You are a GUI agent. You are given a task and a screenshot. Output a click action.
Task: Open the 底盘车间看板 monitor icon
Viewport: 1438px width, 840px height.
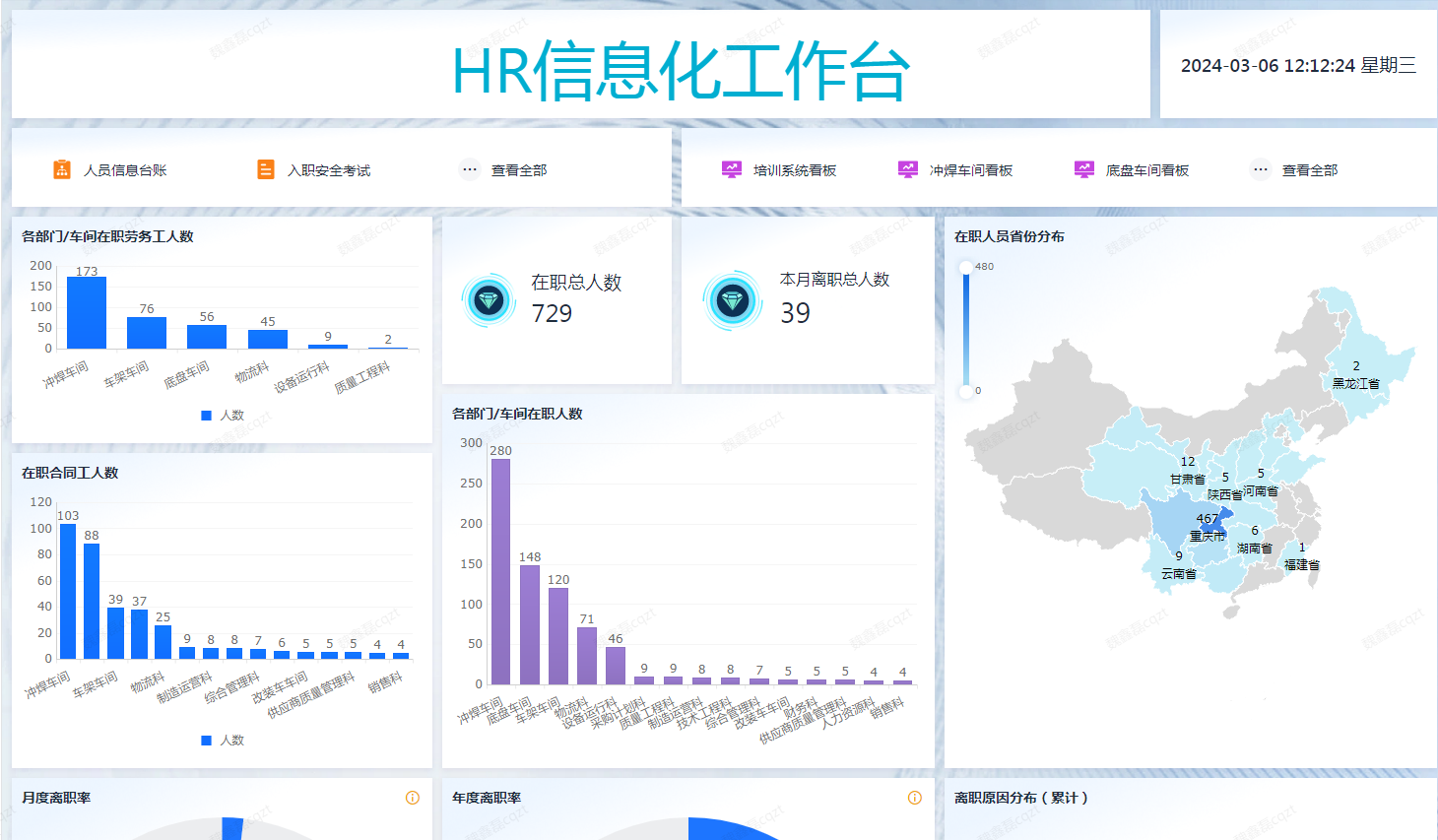1083,168
